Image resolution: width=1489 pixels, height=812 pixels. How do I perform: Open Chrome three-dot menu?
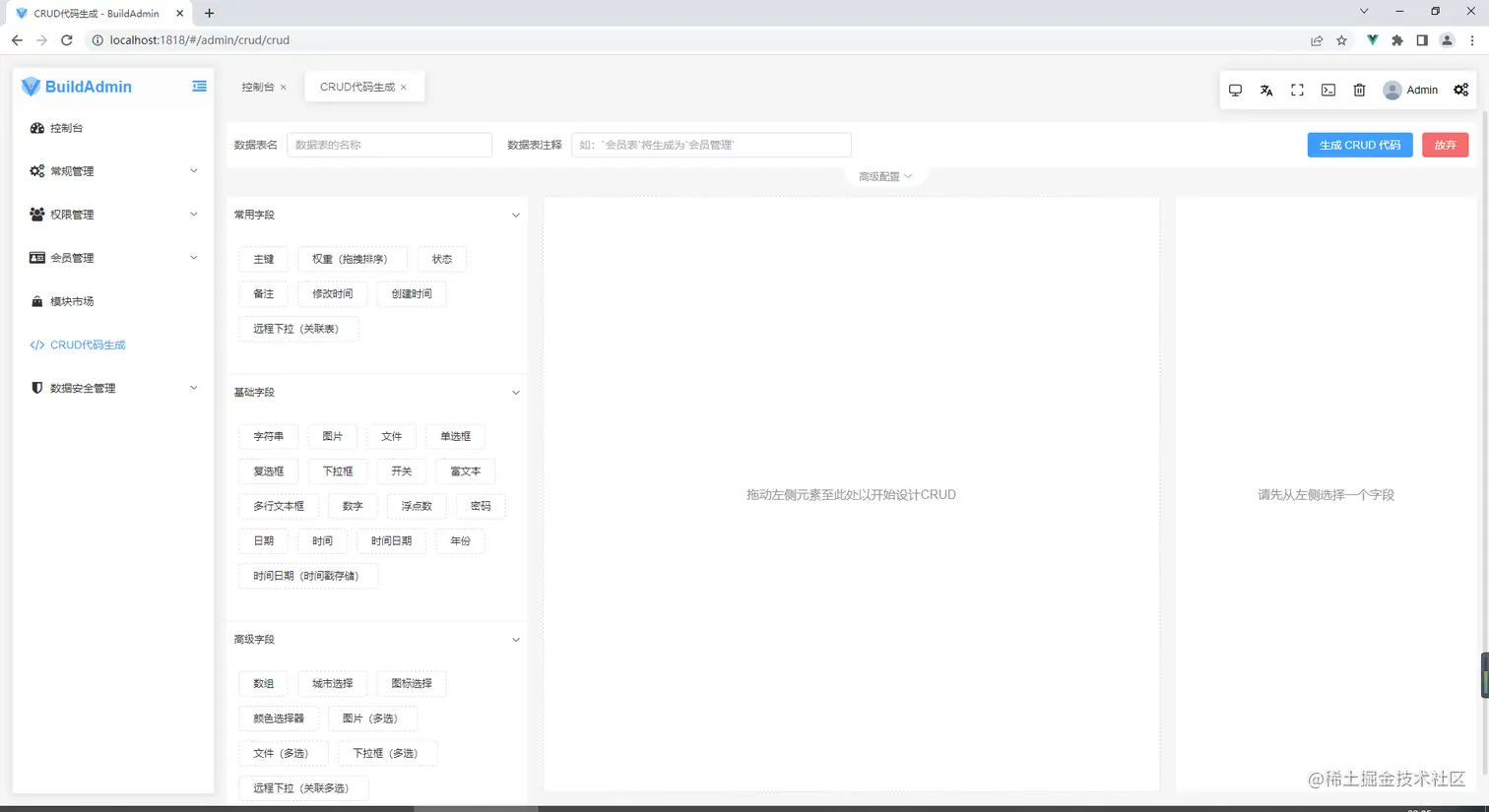[x=1472, y=40]
